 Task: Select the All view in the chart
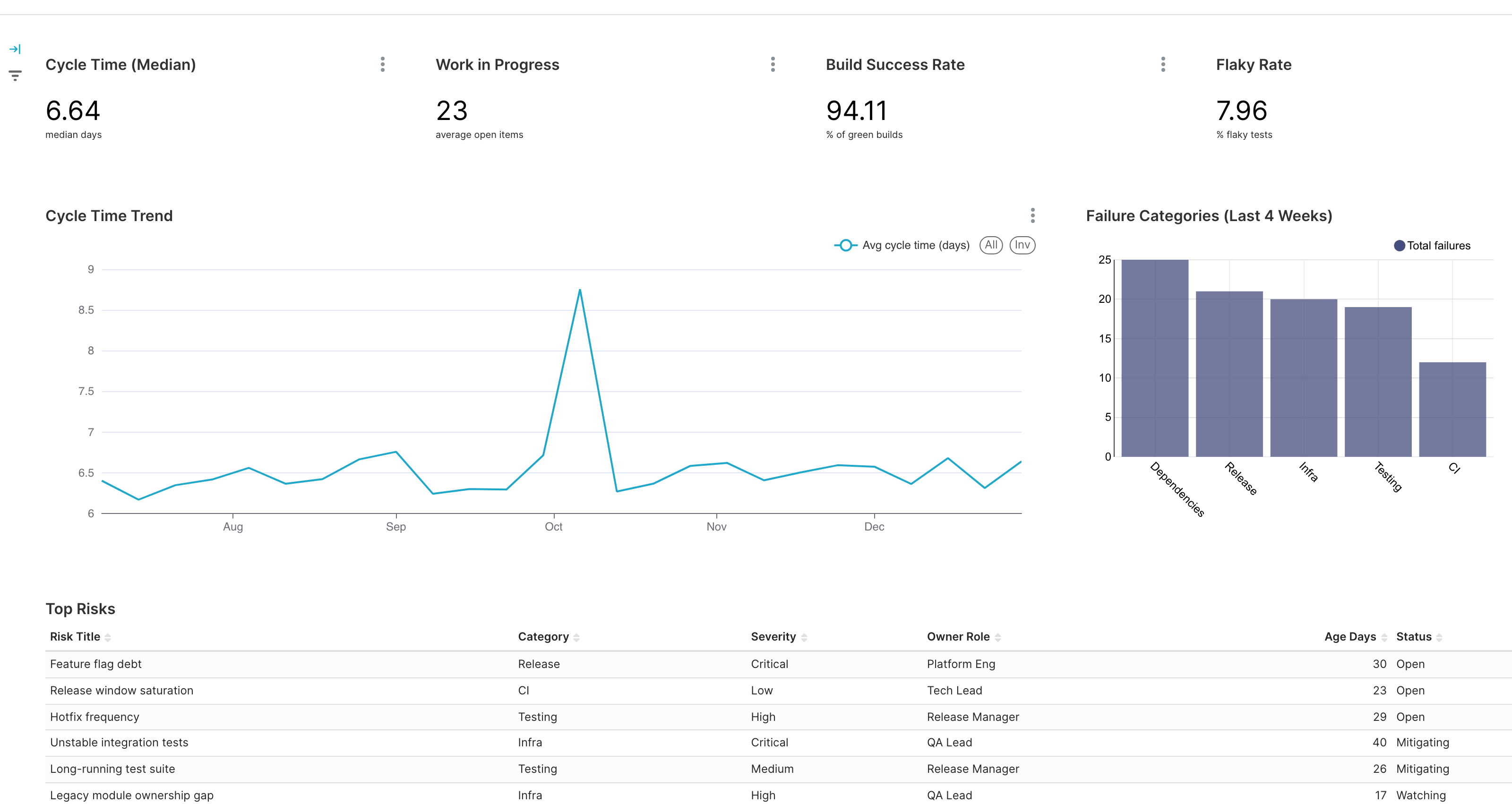991,245
